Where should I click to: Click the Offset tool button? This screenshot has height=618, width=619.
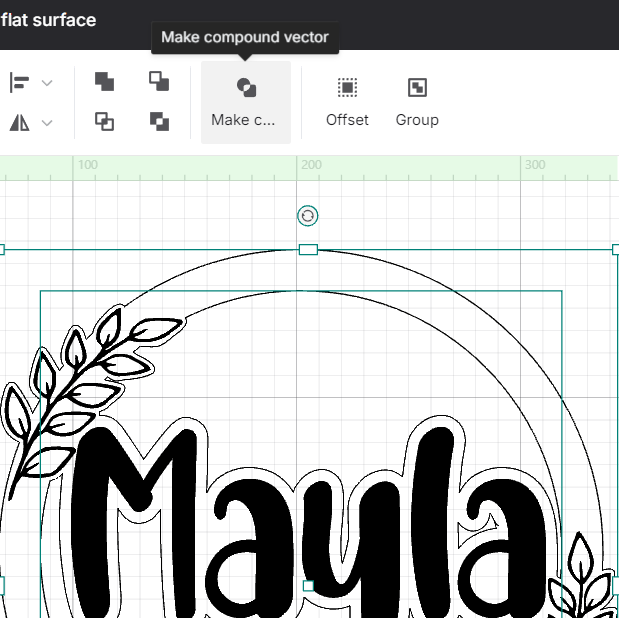pyautogui.click(x=347, y=102)
